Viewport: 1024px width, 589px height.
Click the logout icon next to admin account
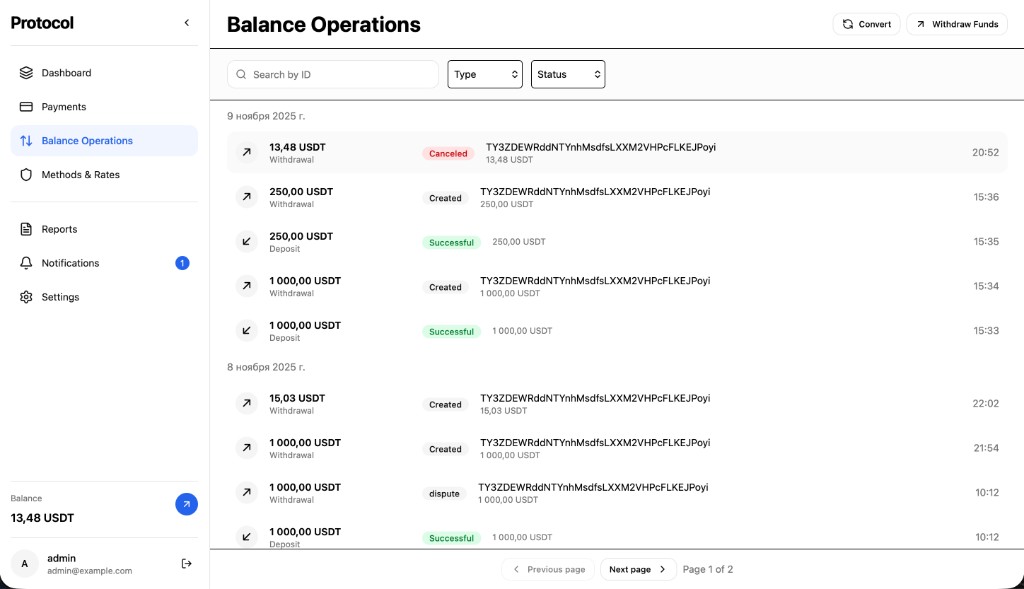[186, 563]
